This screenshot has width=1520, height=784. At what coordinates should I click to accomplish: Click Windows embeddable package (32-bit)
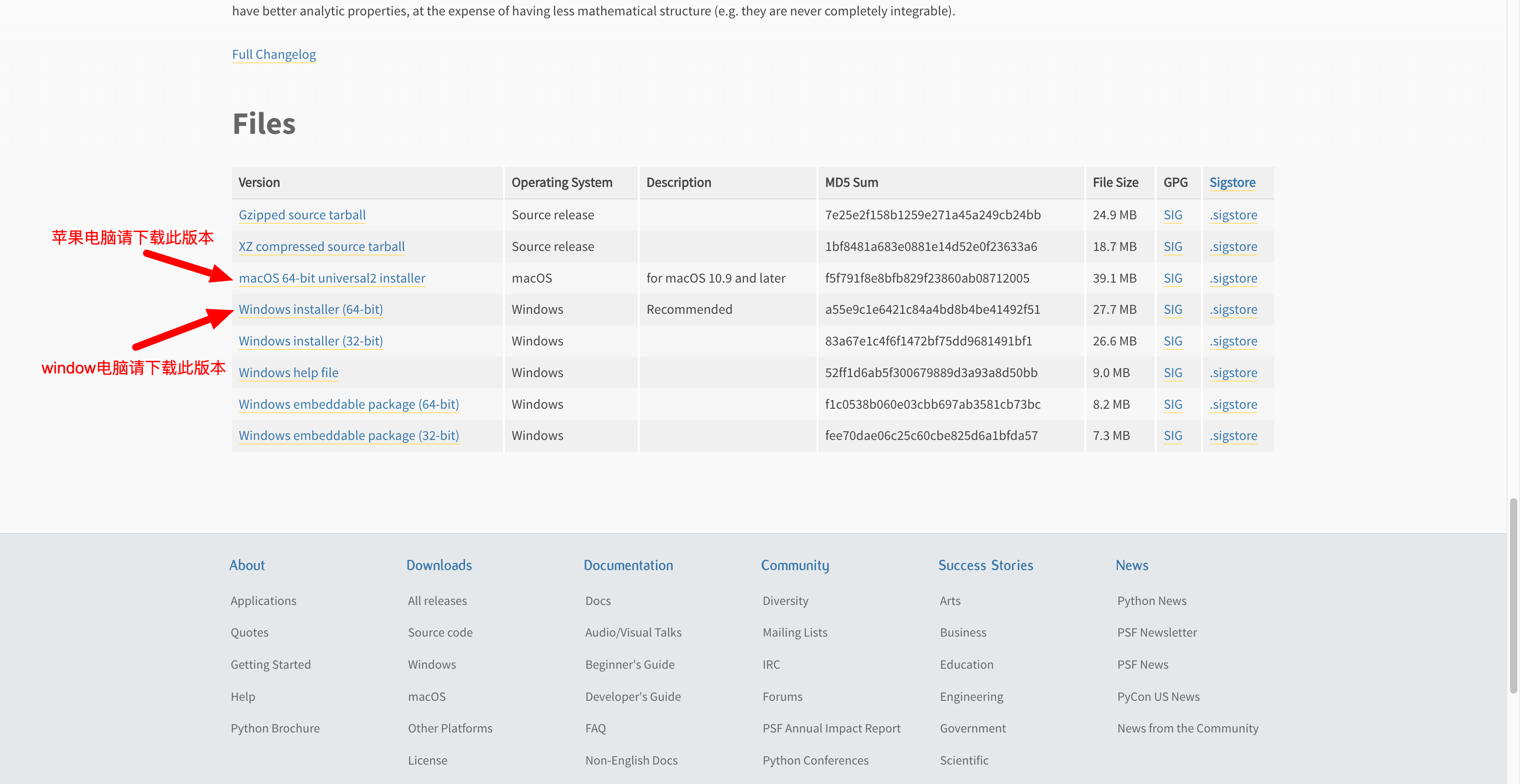pyautogui.click(x=349, y=435)
